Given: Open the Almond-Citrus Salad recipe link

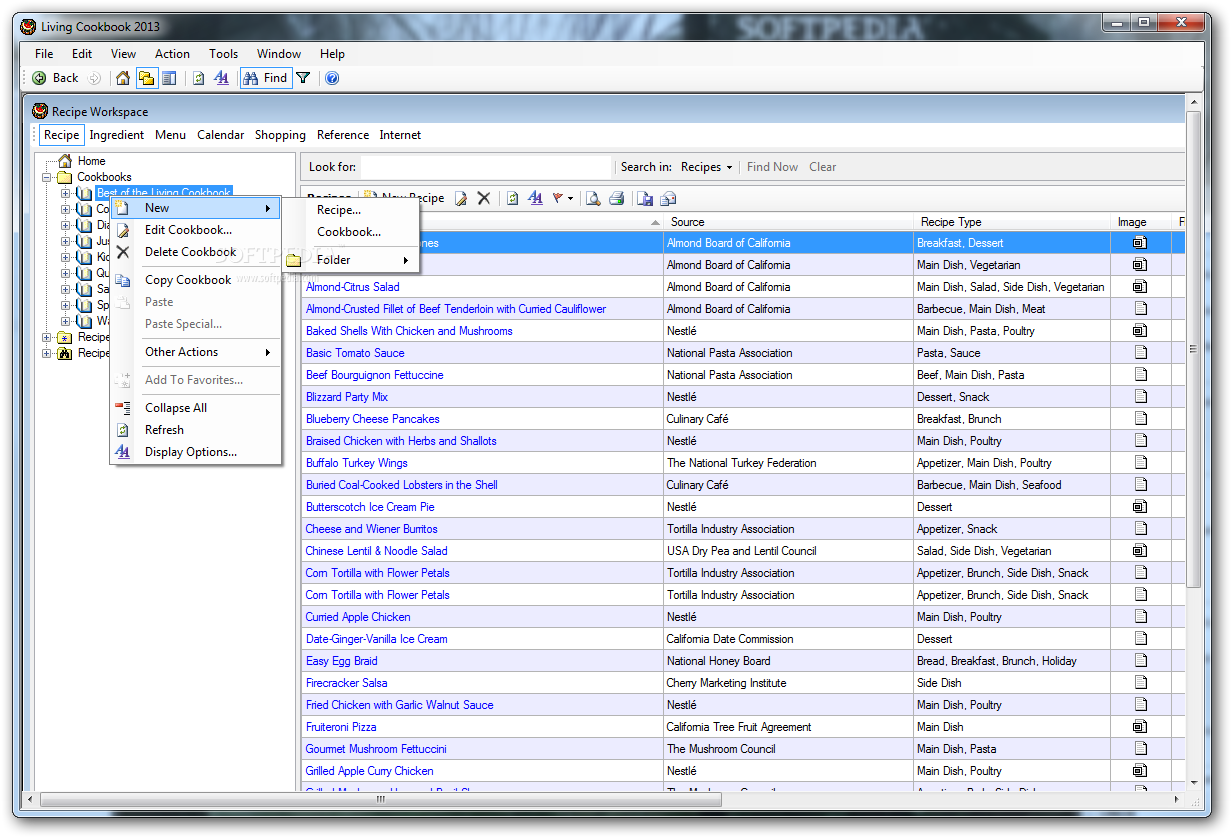Looking at the screenshot, I should tap(352, 287).
